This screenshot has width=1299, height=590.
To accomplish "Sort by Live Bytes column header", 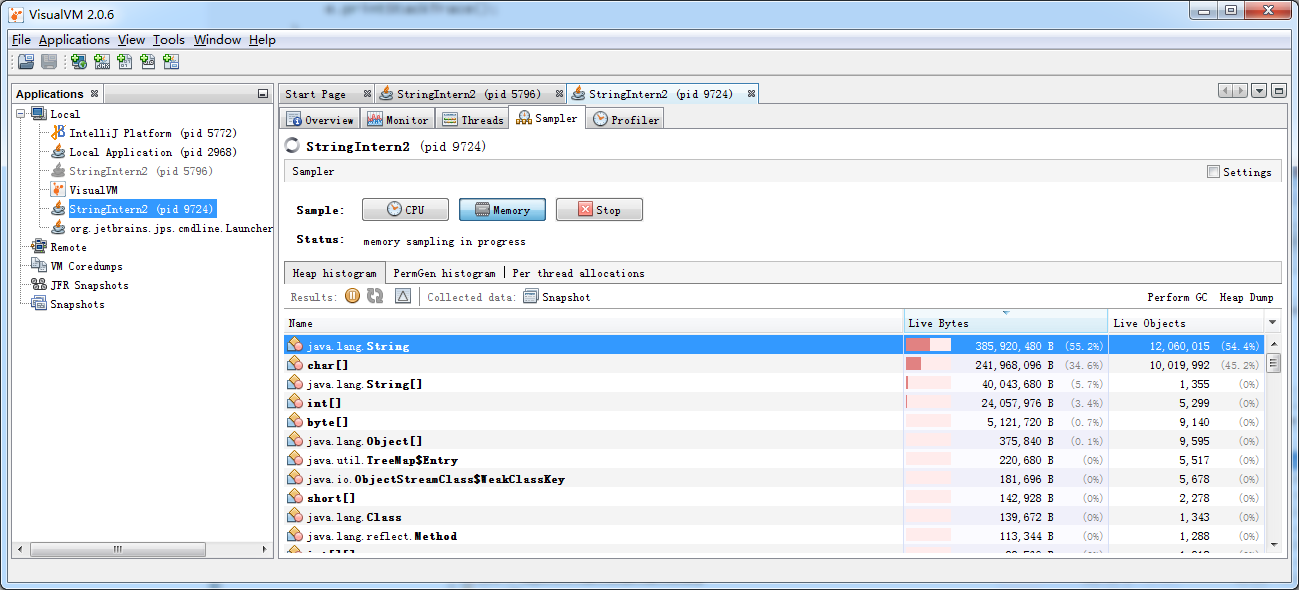I will (x=1005, y=323).
